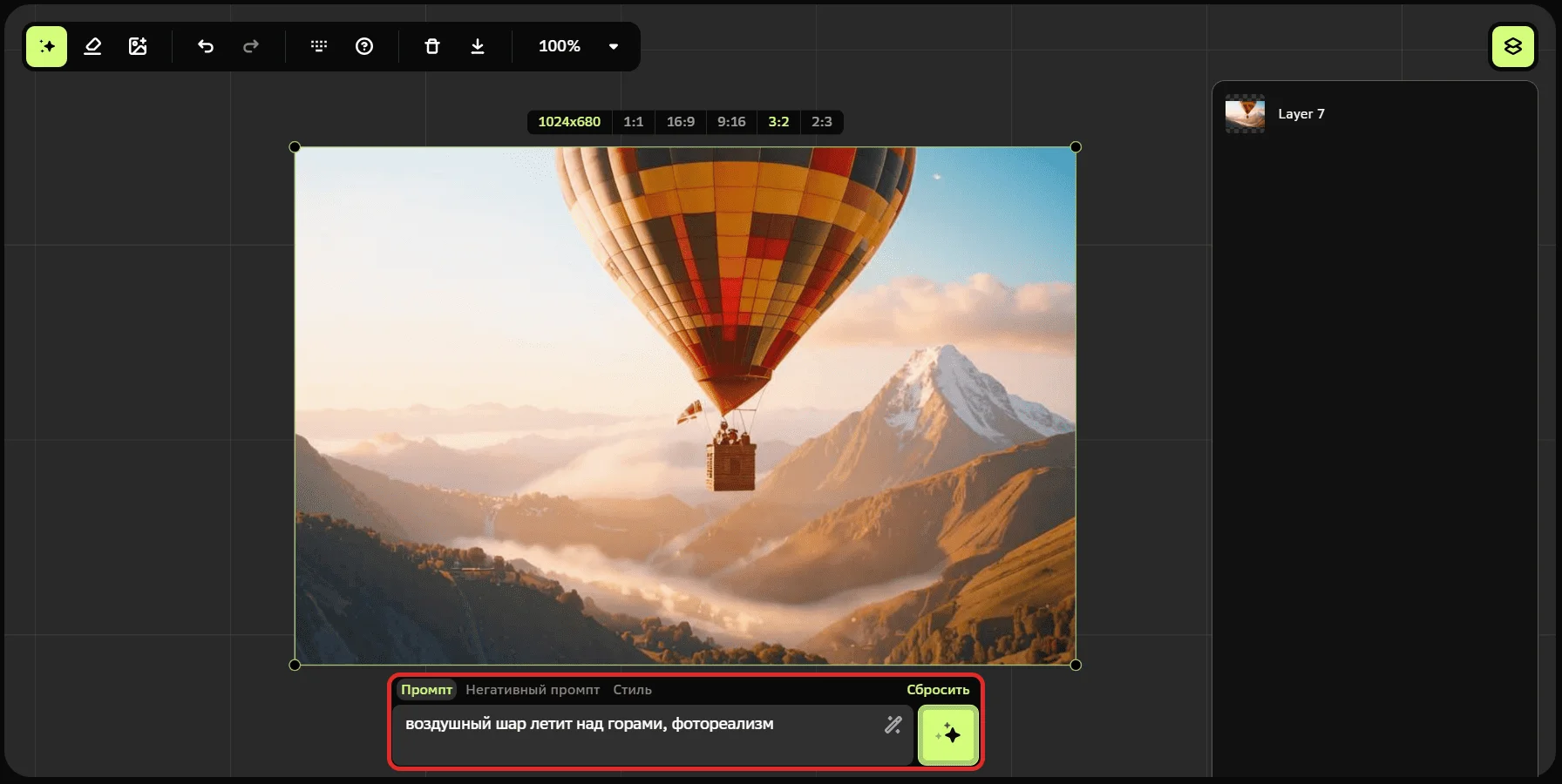Choose the 16:9 aspect ratio
Screen dimensions: 1562x784
[680, 122]
